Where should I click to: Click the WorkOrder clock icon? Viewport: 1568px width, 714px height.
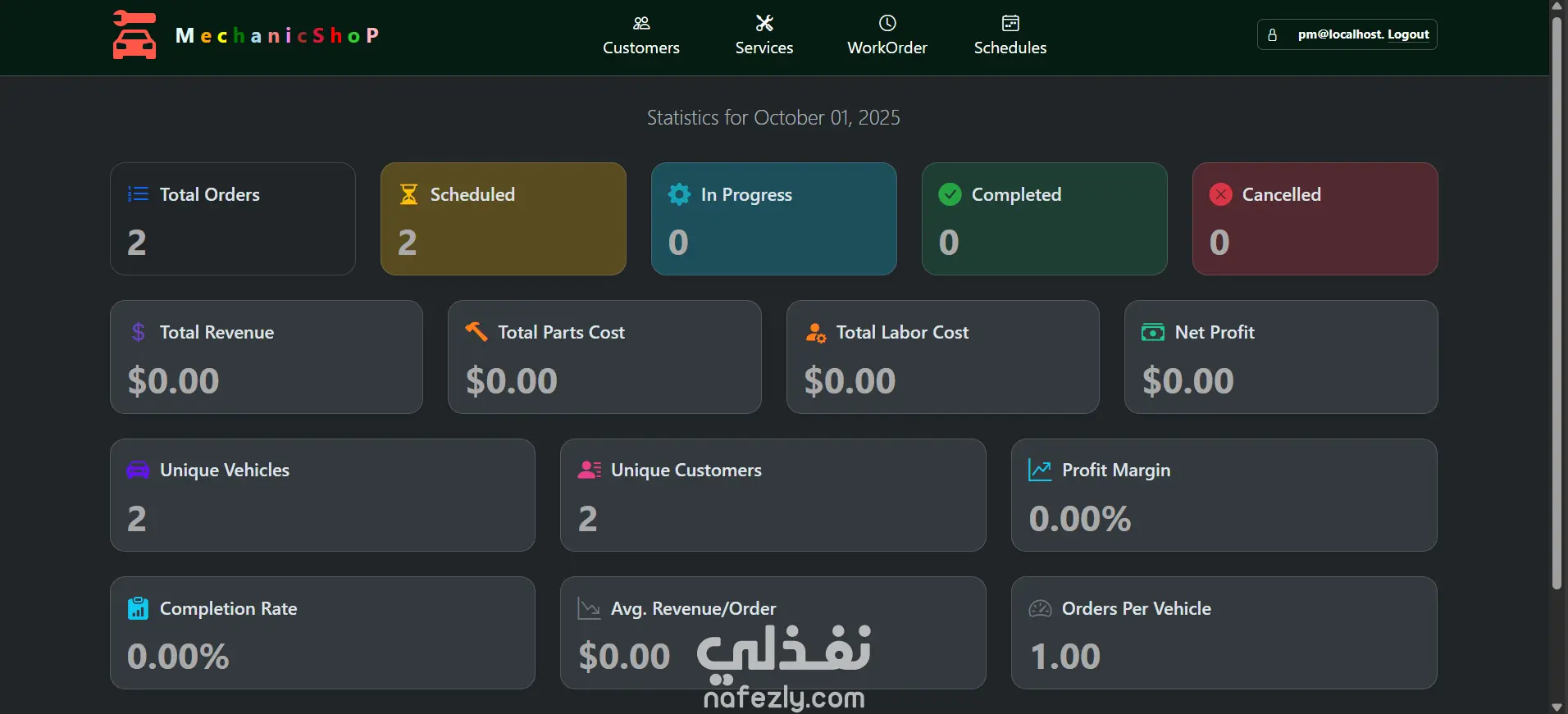pyautogui.click(x=887, y=23)
